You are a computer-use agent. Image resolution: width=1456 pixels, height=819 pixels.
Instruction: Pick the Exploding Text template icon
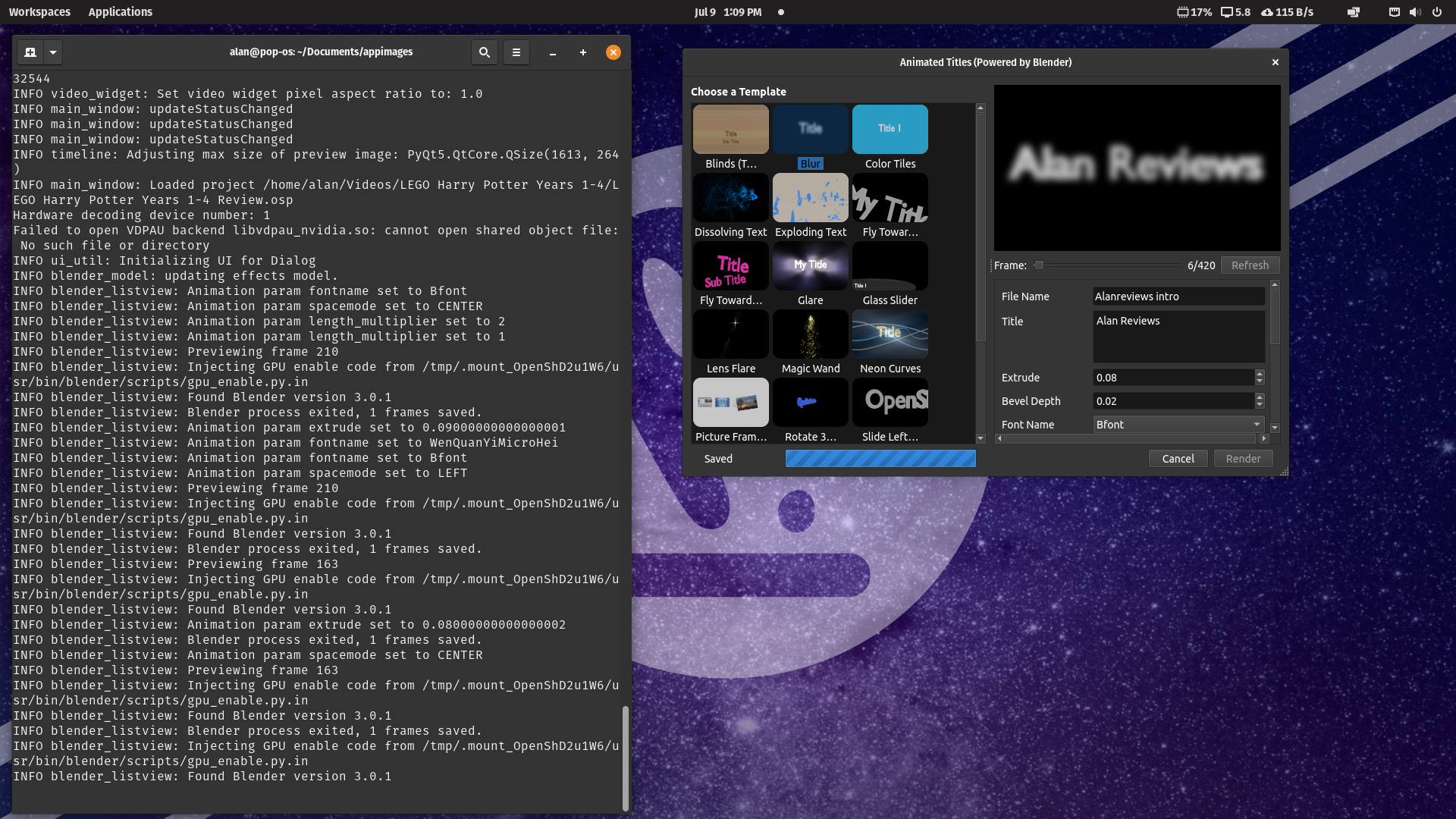(810, 198)
